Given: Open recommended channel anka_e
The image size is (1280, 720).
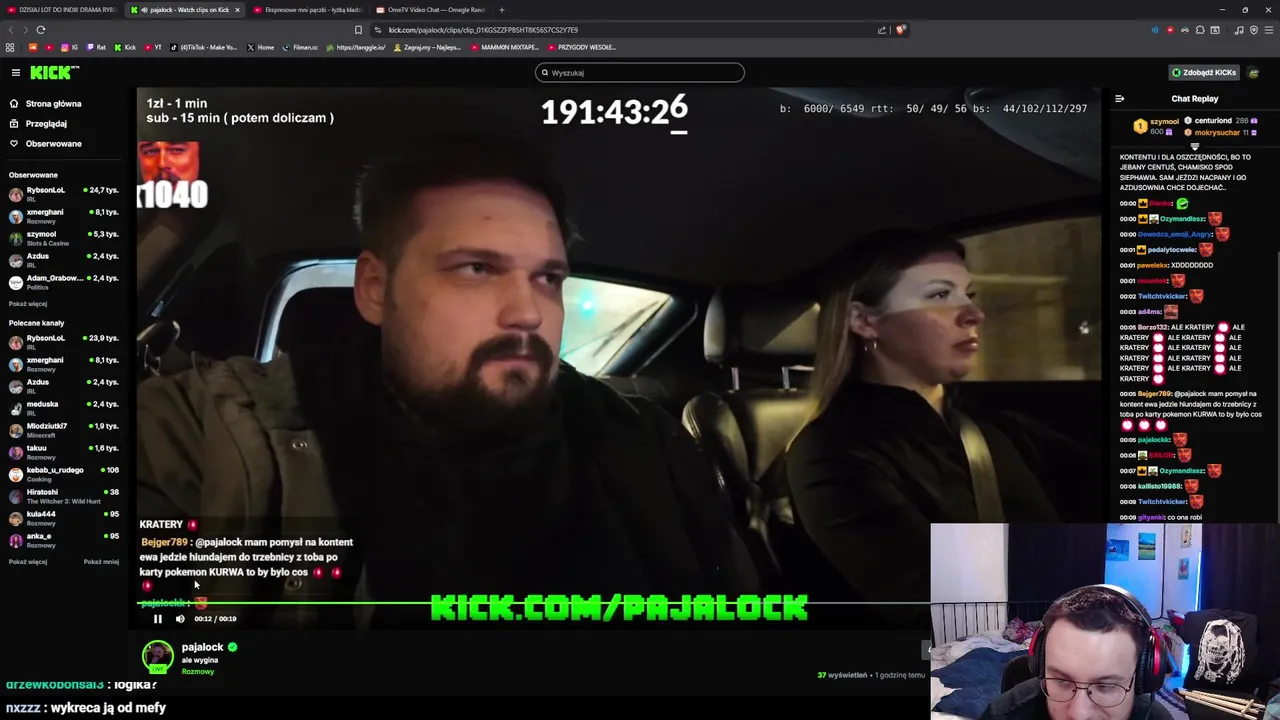Looking at the screenshot, I should pos(64,540).
